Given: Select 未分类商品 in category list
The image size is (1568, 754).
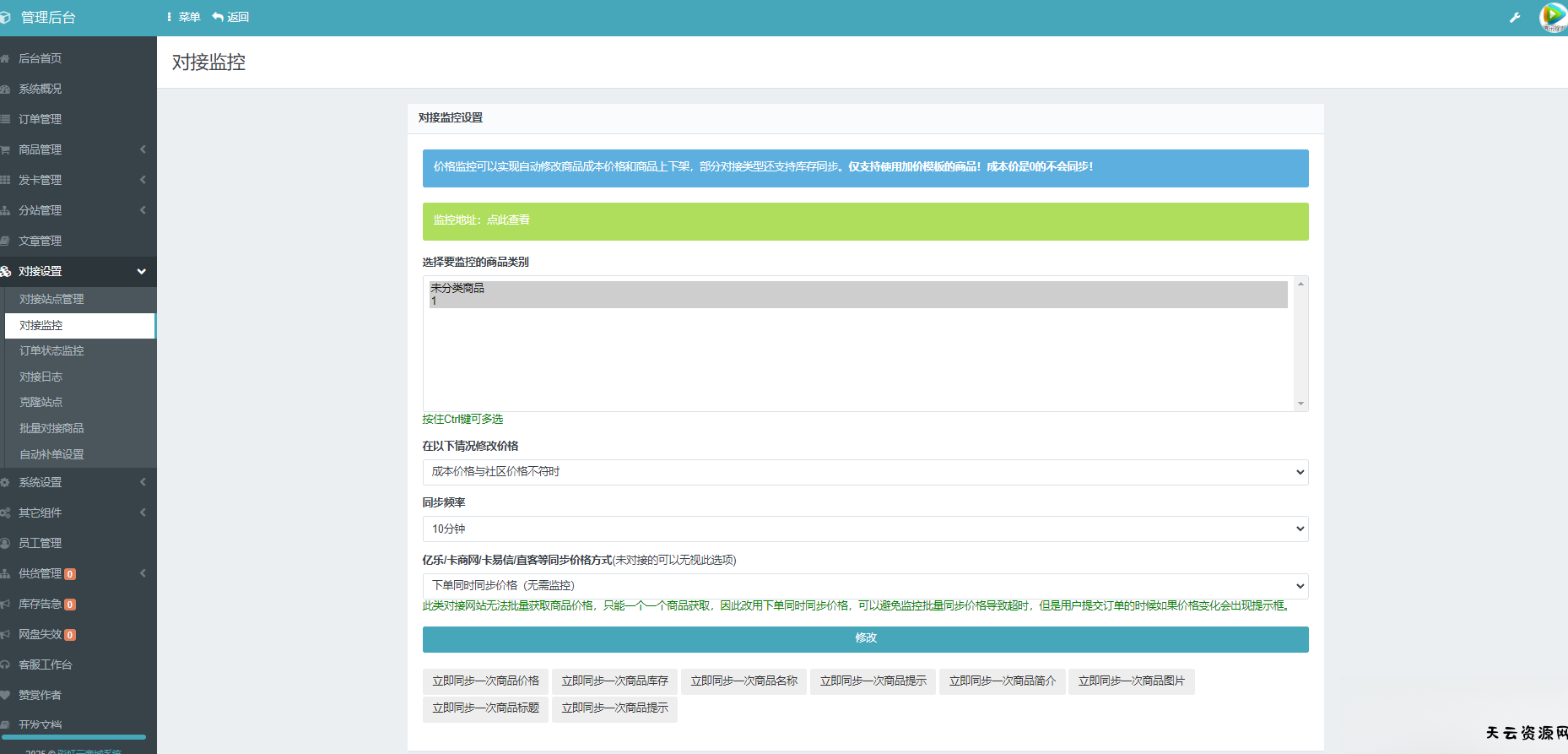Looking at the screenshot, I should point(457,288).
